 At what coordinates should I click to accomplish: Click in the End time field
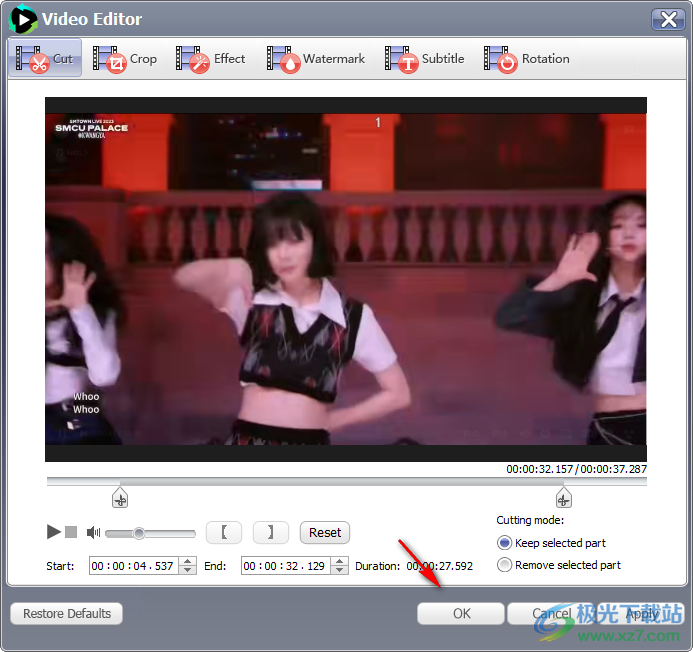pyautogui.click(x=286, y=566)
